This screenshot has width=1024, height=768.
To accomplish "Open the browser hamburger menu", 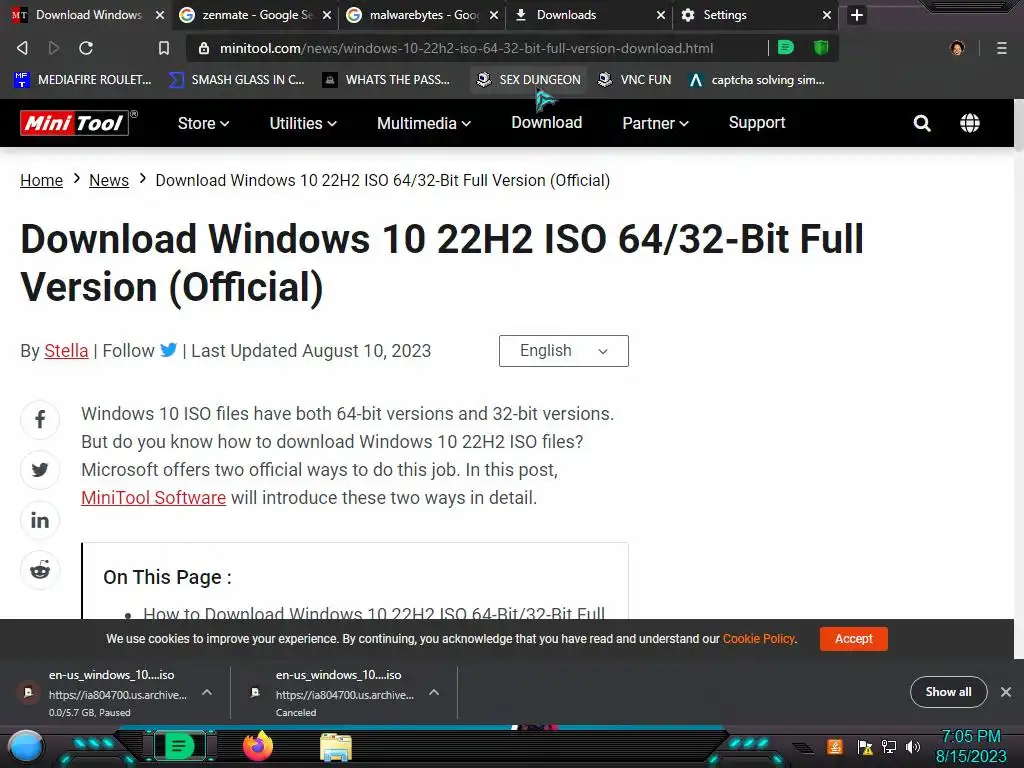I will coord(1002,48).
